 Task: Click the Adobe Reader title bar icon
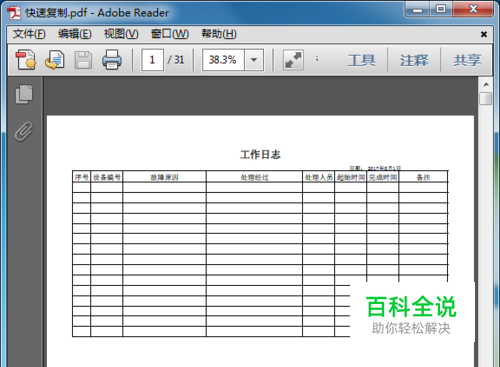14,13
